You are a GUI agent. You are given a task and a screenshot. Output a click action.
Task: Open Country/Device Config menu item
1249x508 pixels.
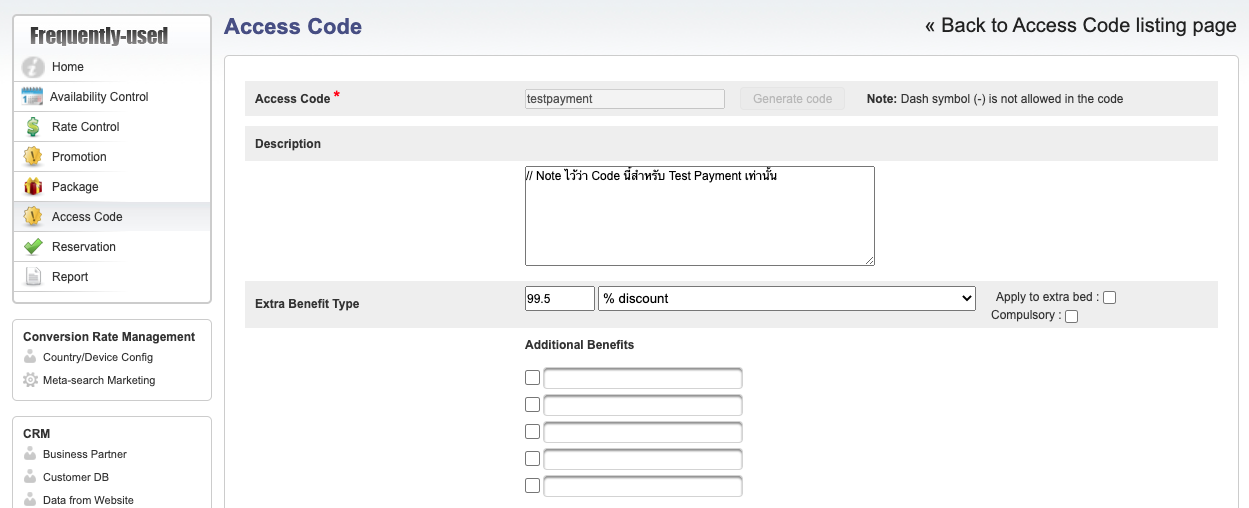97,357
